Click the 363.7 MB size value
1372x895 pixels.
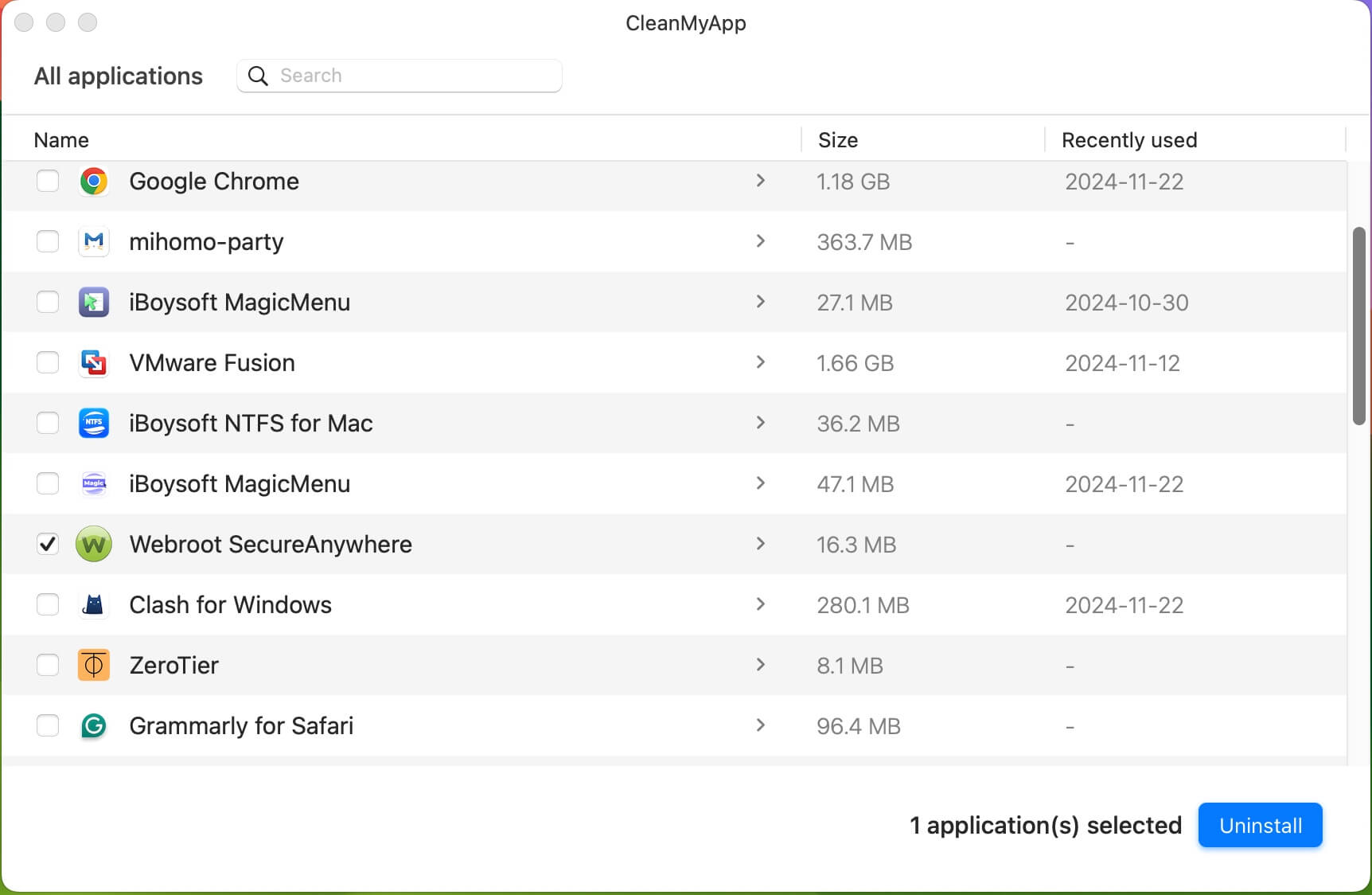coord(864,242)
